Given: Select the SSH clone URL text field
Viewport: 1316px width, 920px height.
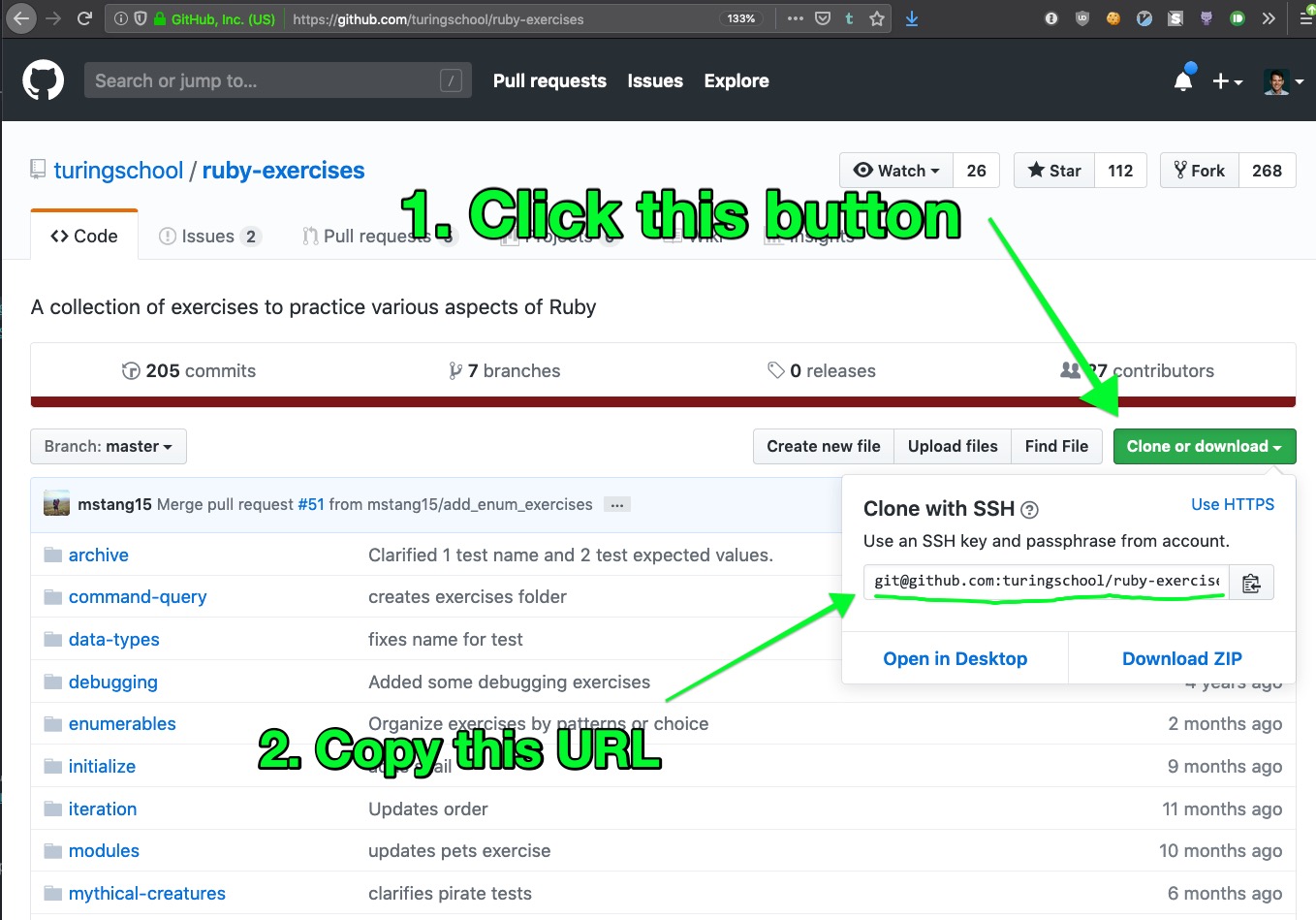Looking at the screenshot, I should (x=1047, y=581).
